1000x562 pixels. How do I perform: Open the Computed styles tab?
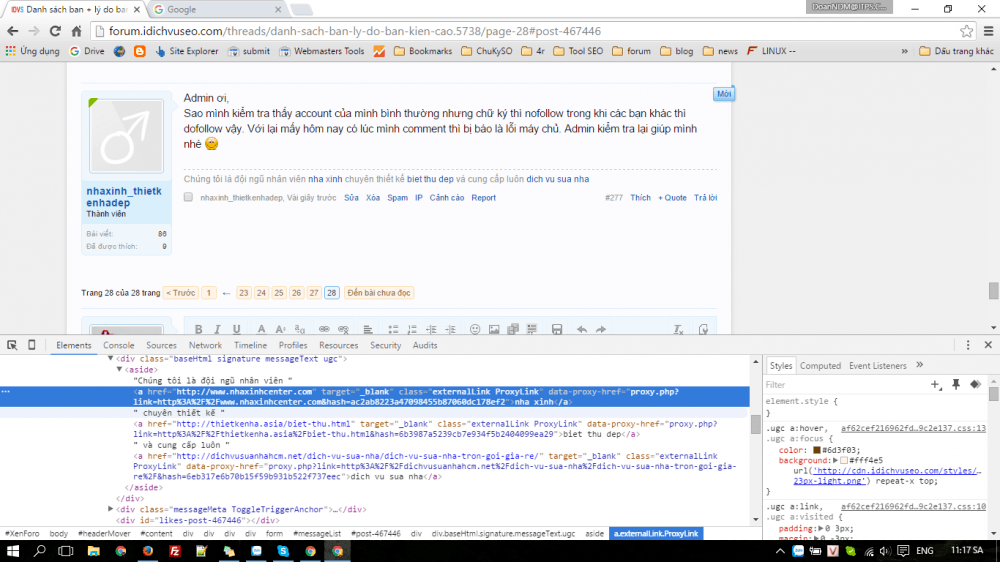pos(820,366)
